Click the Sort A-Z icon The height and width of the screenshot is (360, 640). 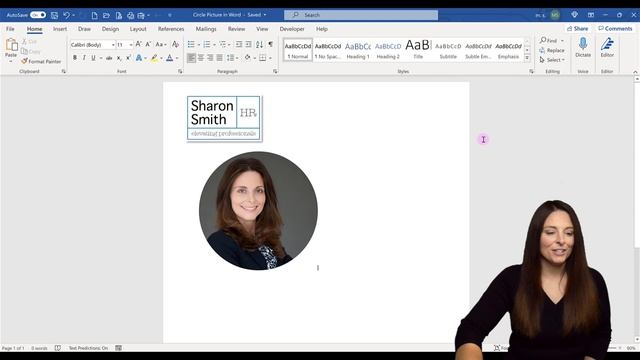point(260,44)
